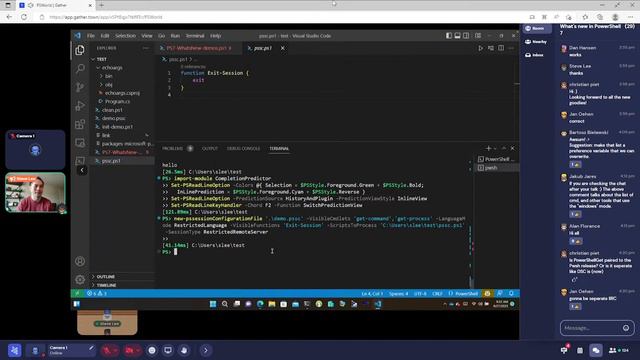This screenshot has height=360, width=640.
Task: Maximize the terminal panel with chevron
Action: point(504,149)
